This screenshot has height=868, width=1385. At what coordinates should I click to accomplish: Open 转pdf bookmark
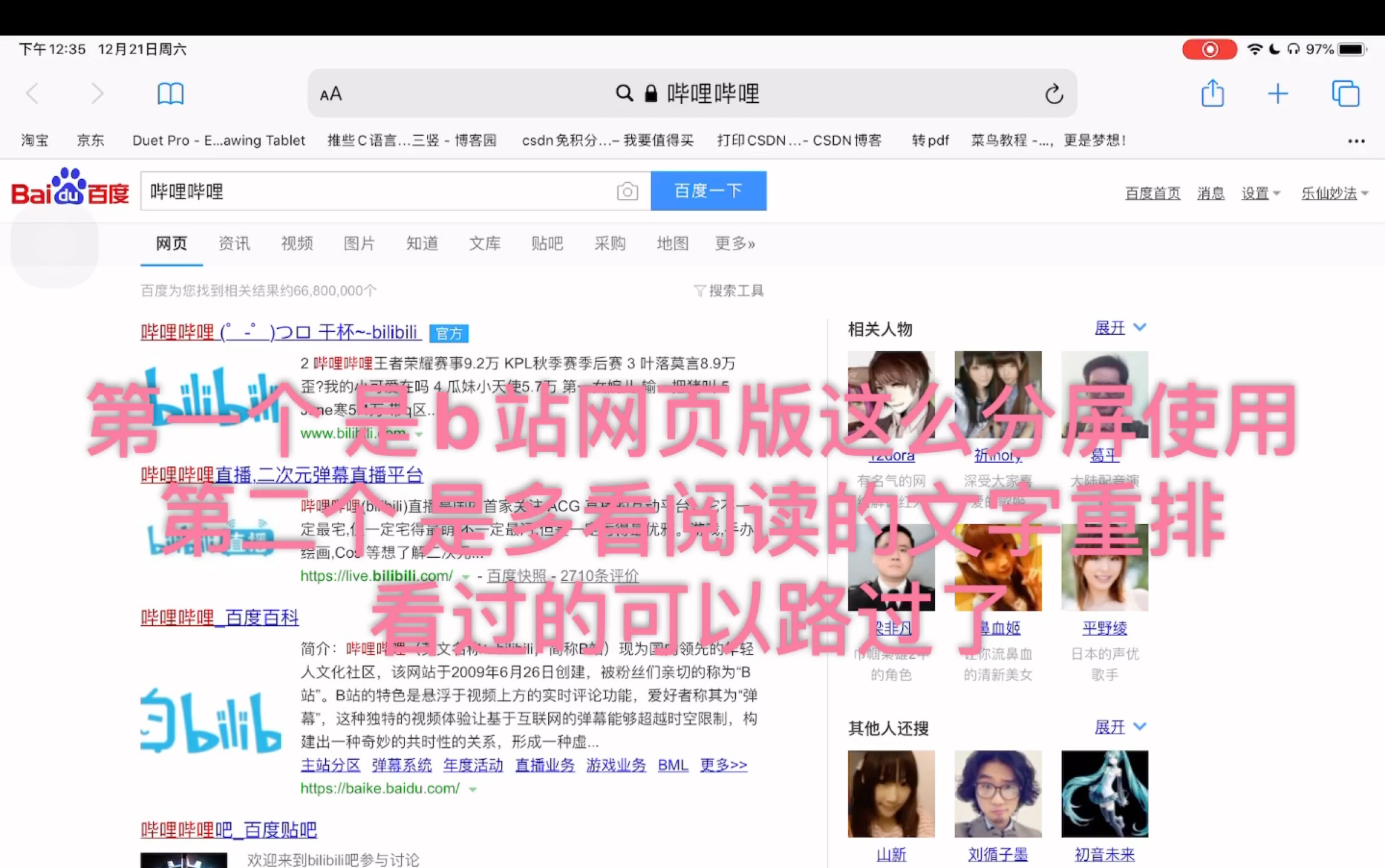coord(930,141)
